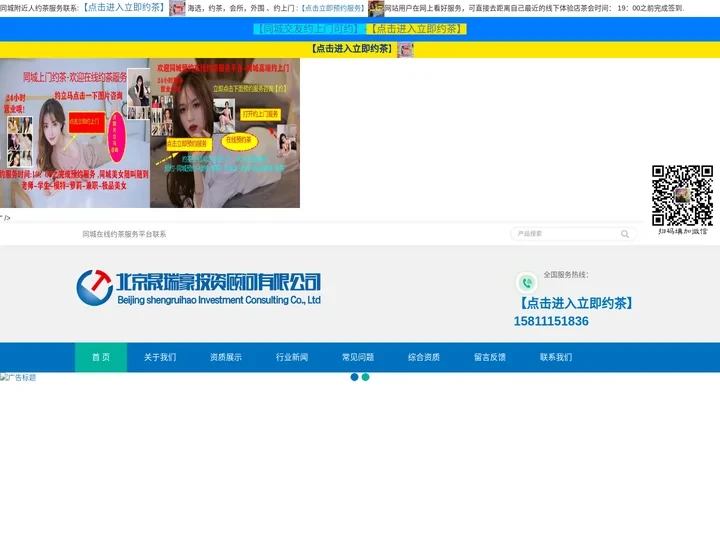Open the 资质展示 navigation tab
Viewport: 720px width, 540px height.
point(226,357)
